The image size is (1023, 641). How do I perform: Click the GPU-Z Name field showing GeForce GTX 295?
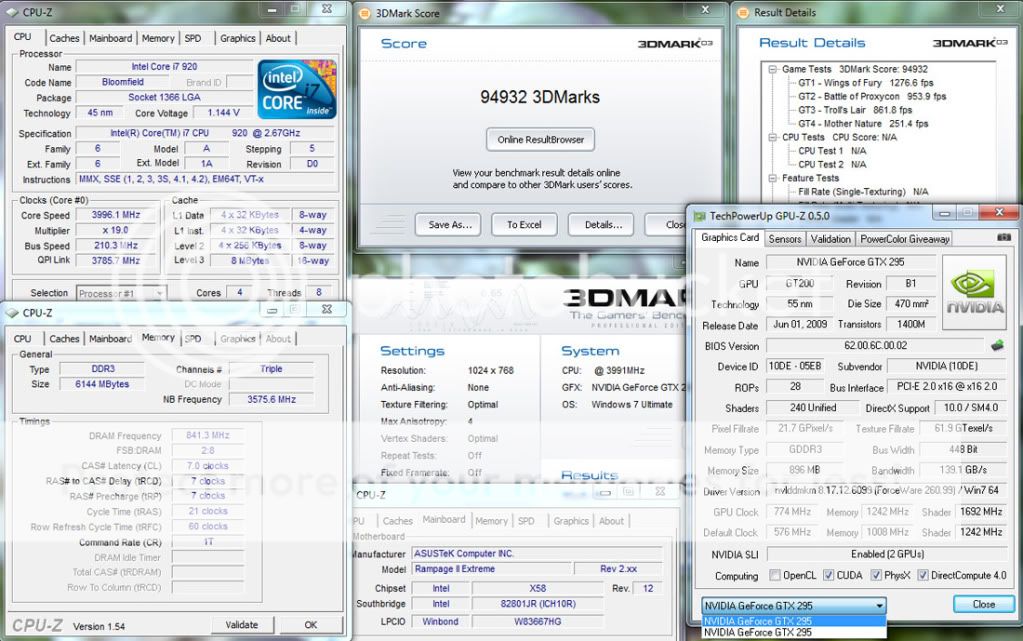[x=850, y=262]
